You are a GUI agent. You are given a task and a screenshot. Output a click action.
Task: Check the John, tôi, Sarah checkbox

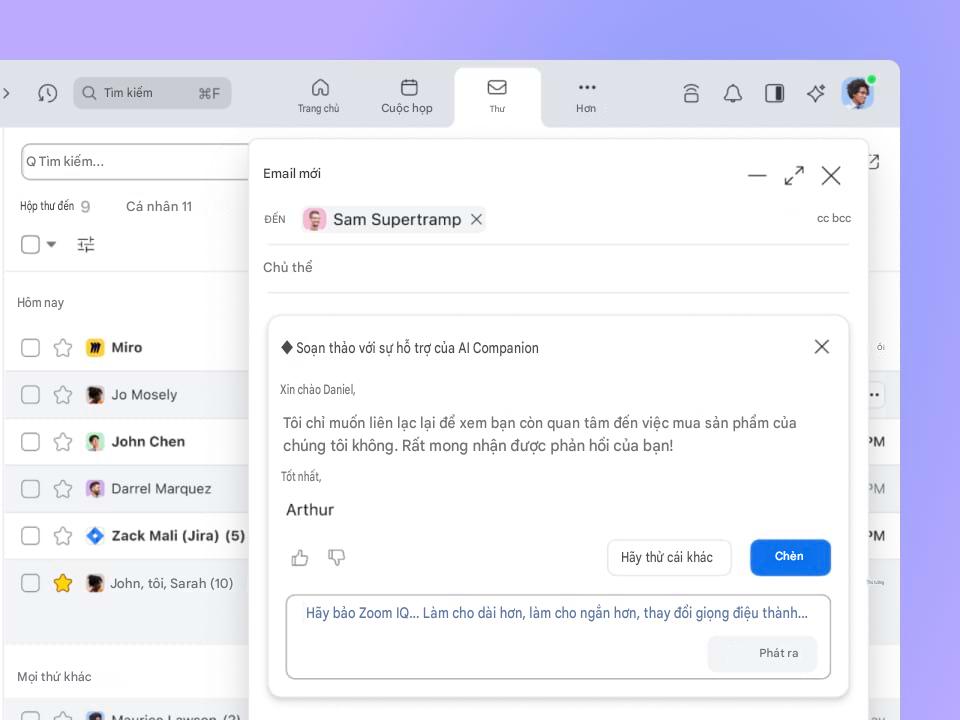pos(30,583)
